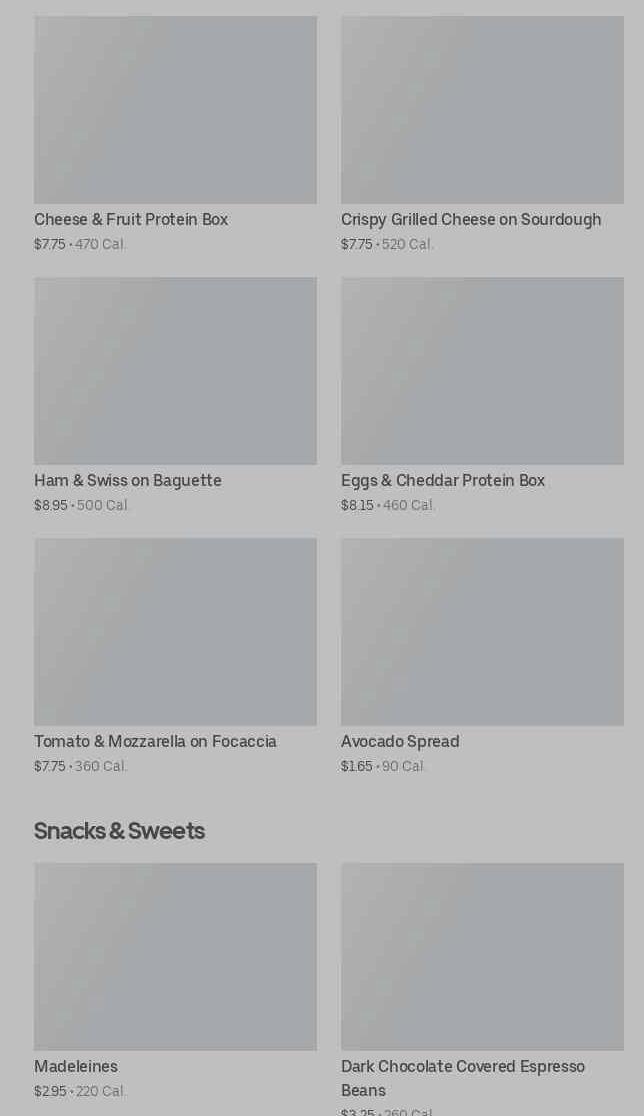Click the Tomato & Mozzarella on Focaccia title
Viewport: 644px width, 1116px height.
coord(155,742)
